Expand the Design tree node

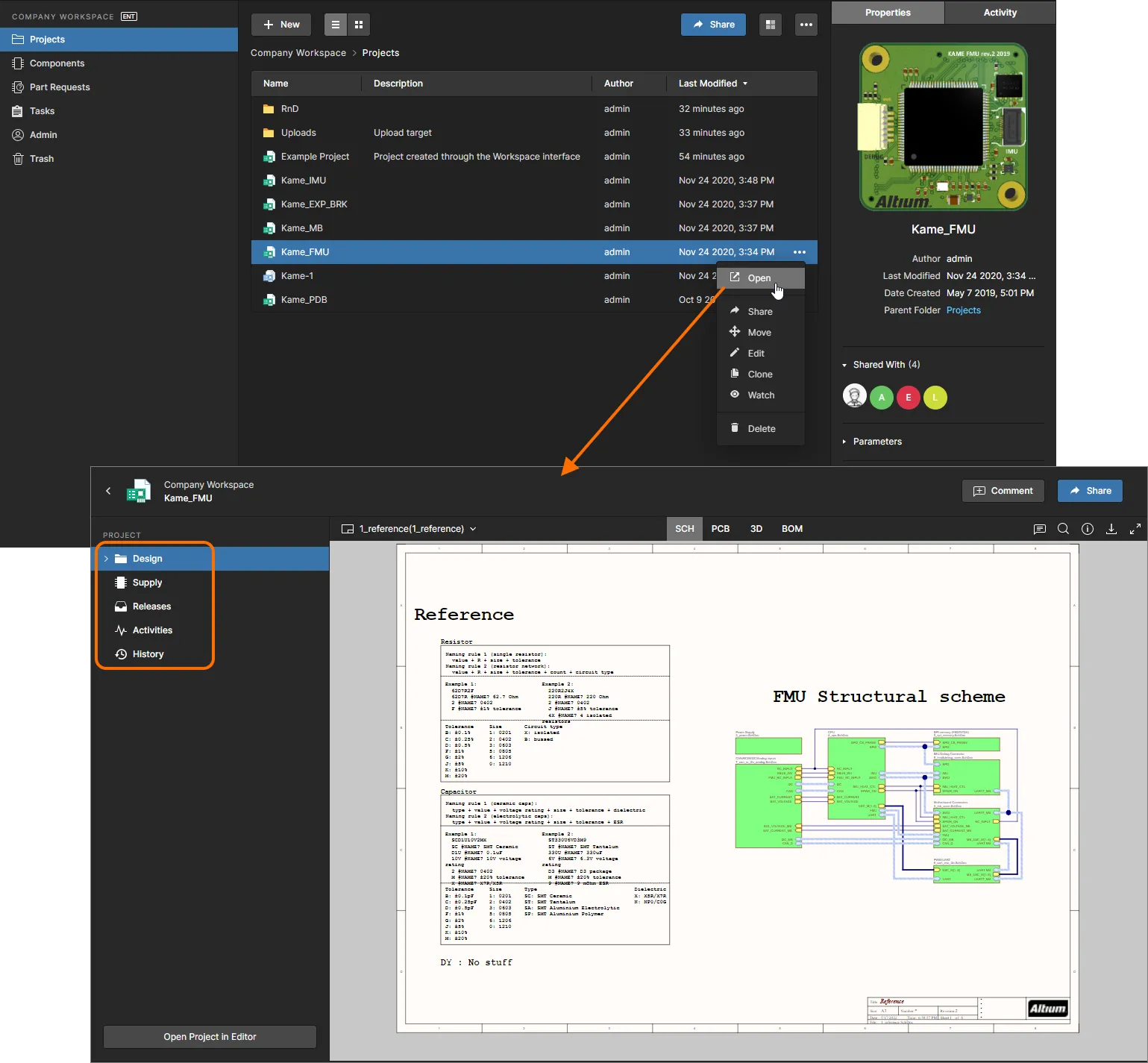tap(106, 559)
